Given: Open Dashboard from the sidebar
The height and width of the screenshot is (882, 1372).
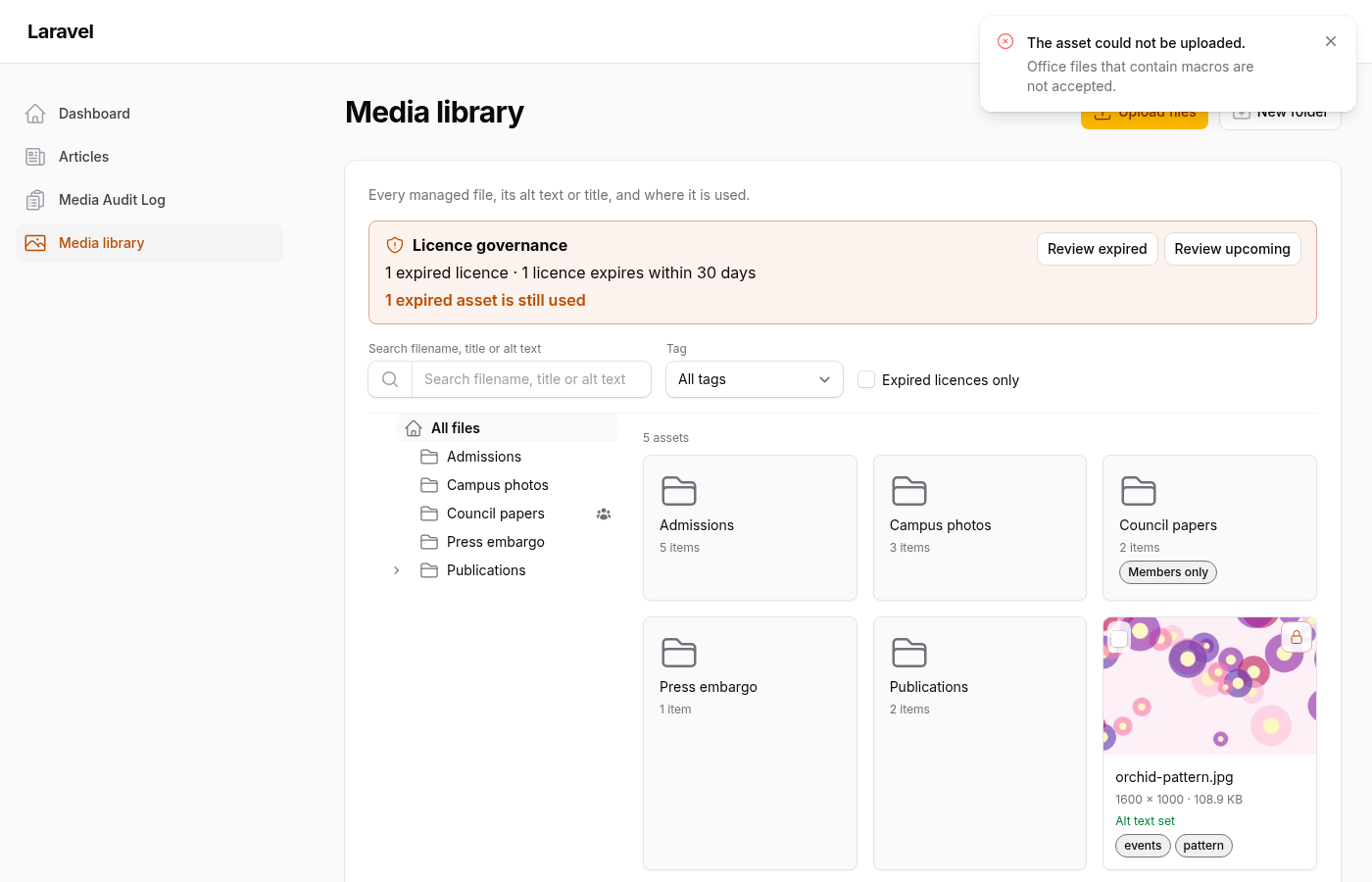Looking at the screenshot, I should click(x=149, y=114).
